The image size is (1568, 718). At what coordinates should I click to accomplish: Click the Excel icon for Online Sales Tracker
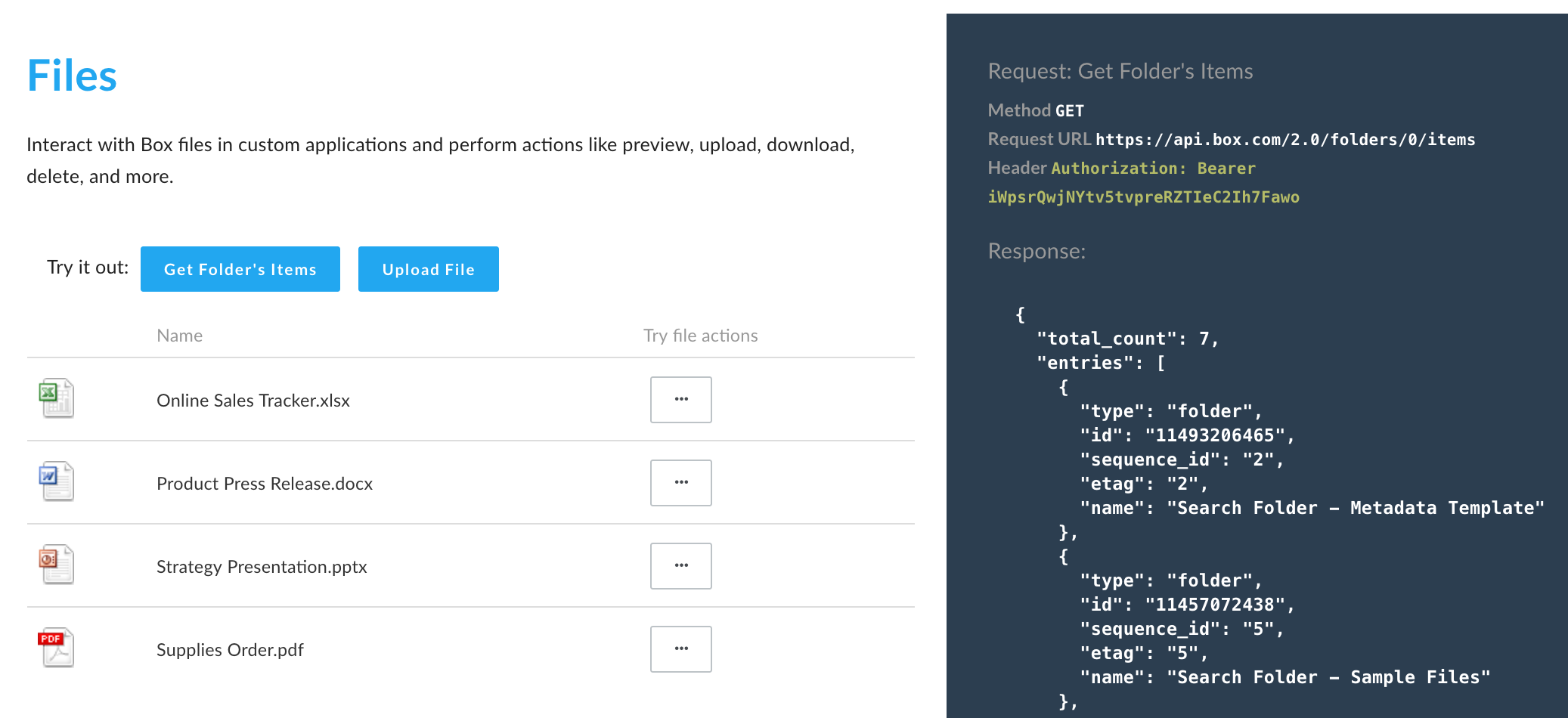point(57,398)
